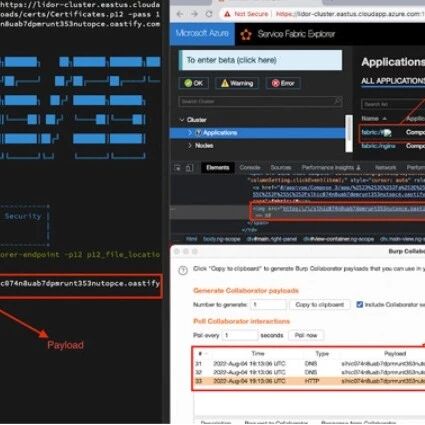The height and width of the screenshot is (425, 425).
Task: Activate DevTools inspect element picker
Action: 178,168
